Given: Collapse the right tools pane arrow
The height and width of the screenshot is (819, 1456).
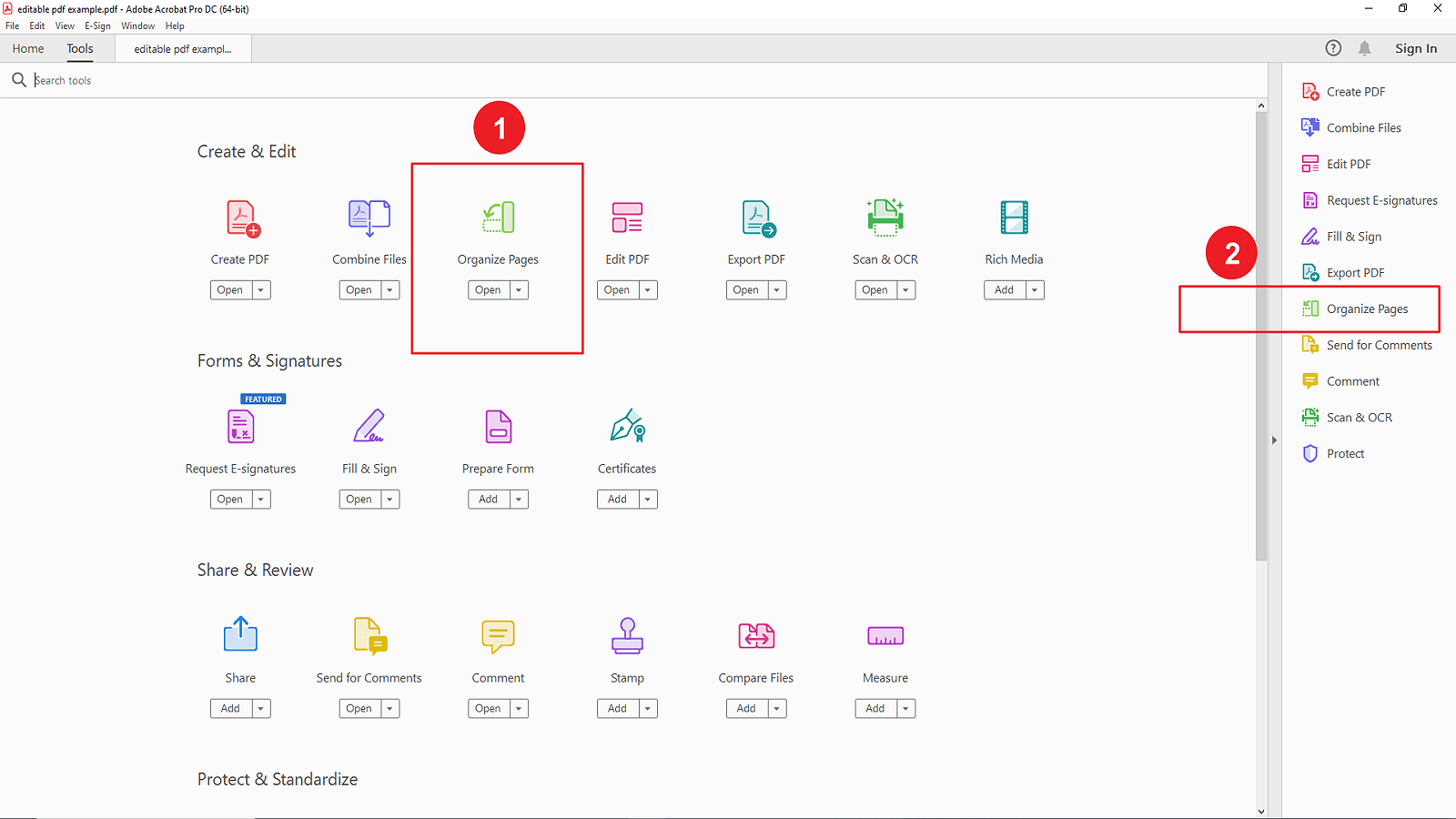Looking at the screenshot, I should pyautogui.click(x=1274, y=440).
